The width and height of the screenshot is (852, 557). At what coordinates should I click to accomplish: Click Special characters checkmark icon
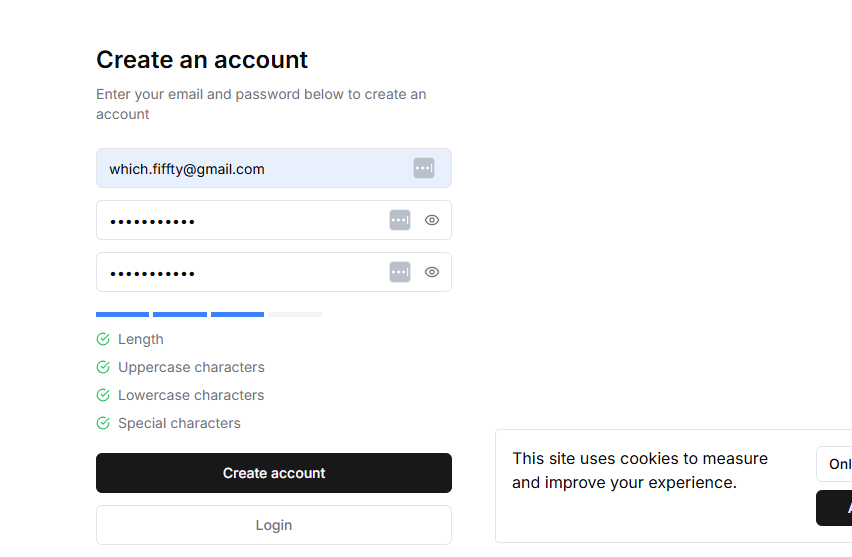click(x=103, y=423)
